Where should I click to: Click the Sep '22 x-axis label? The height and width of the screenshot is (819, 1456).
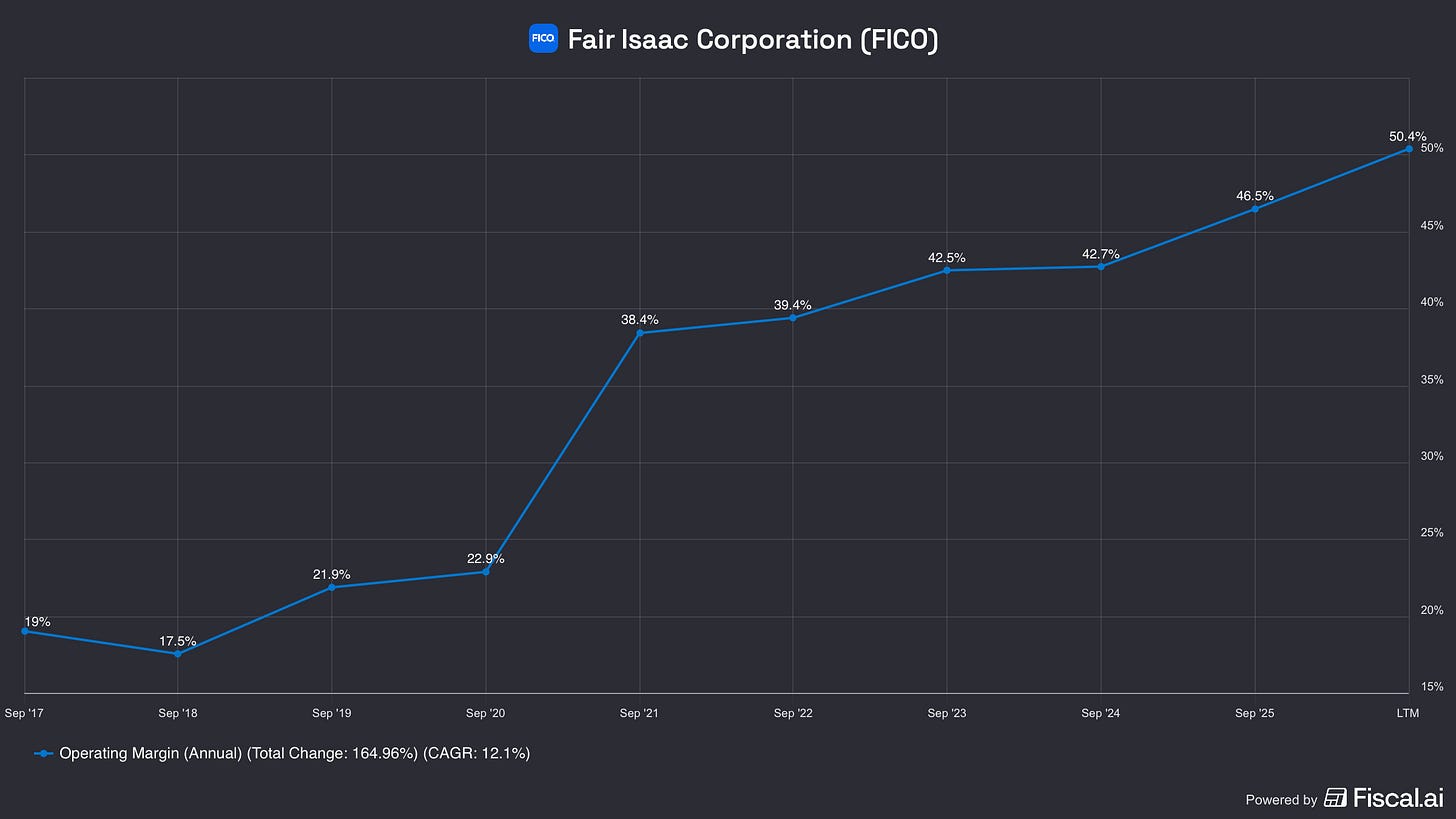[793, 713]
